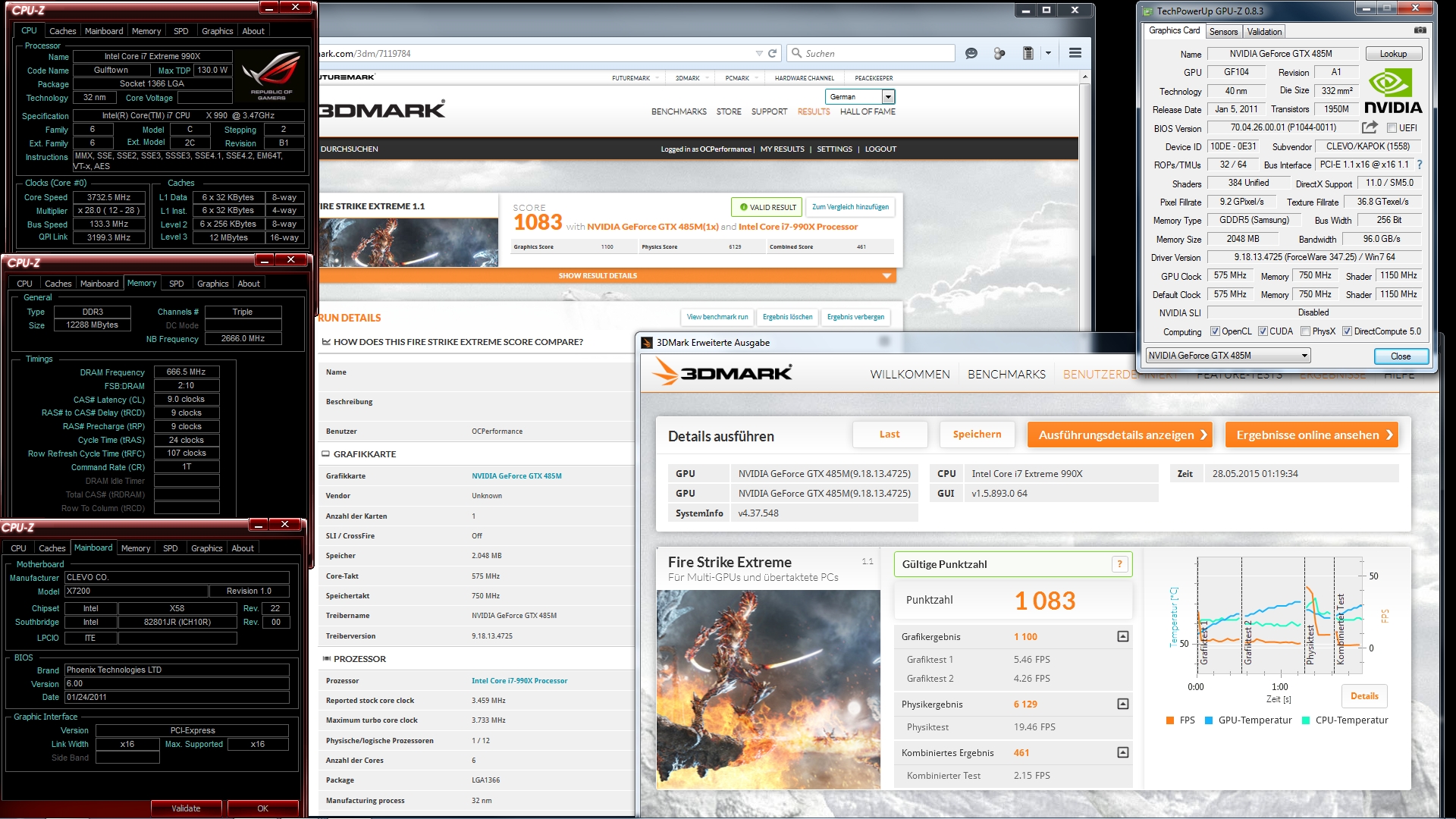1456x819 pixels.
Task: Click the Validate button in CPU-Z
Action: [x=186, y=808]
